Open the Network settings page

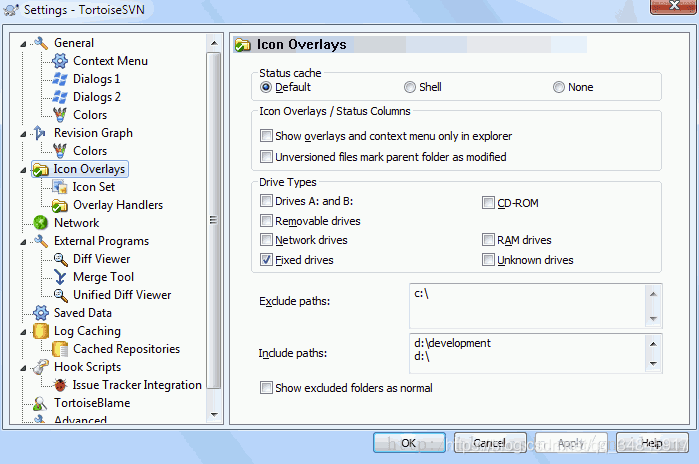(76, 223)
